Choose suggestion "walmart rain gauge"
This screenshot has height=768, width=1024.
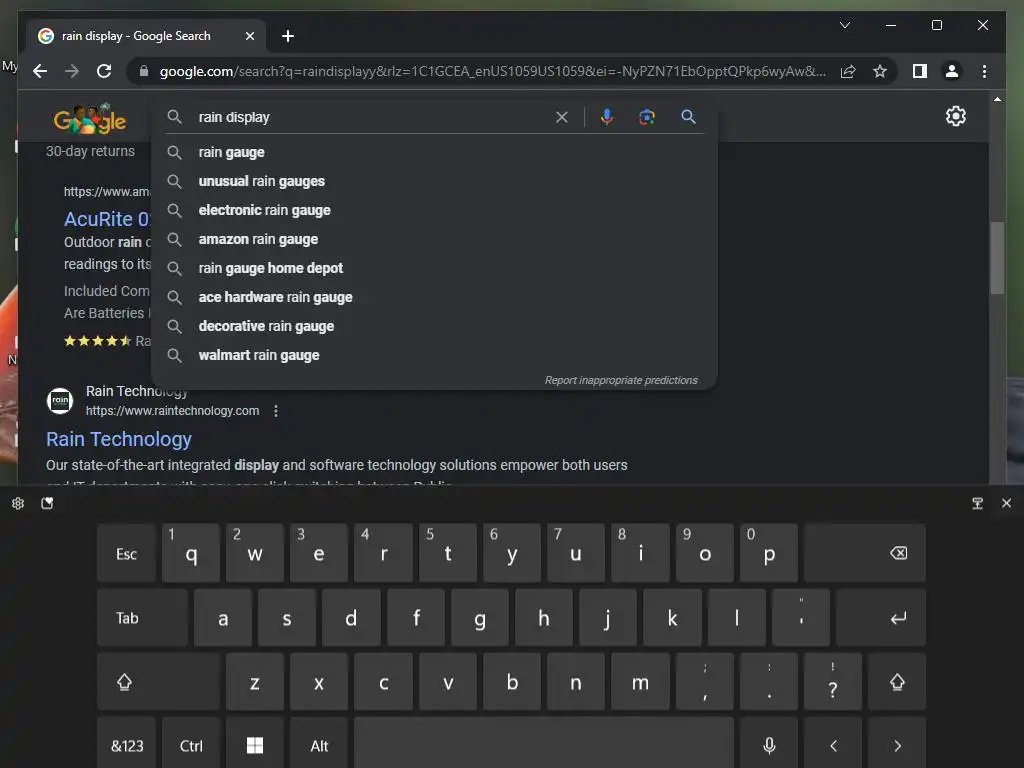coord(434,355)
